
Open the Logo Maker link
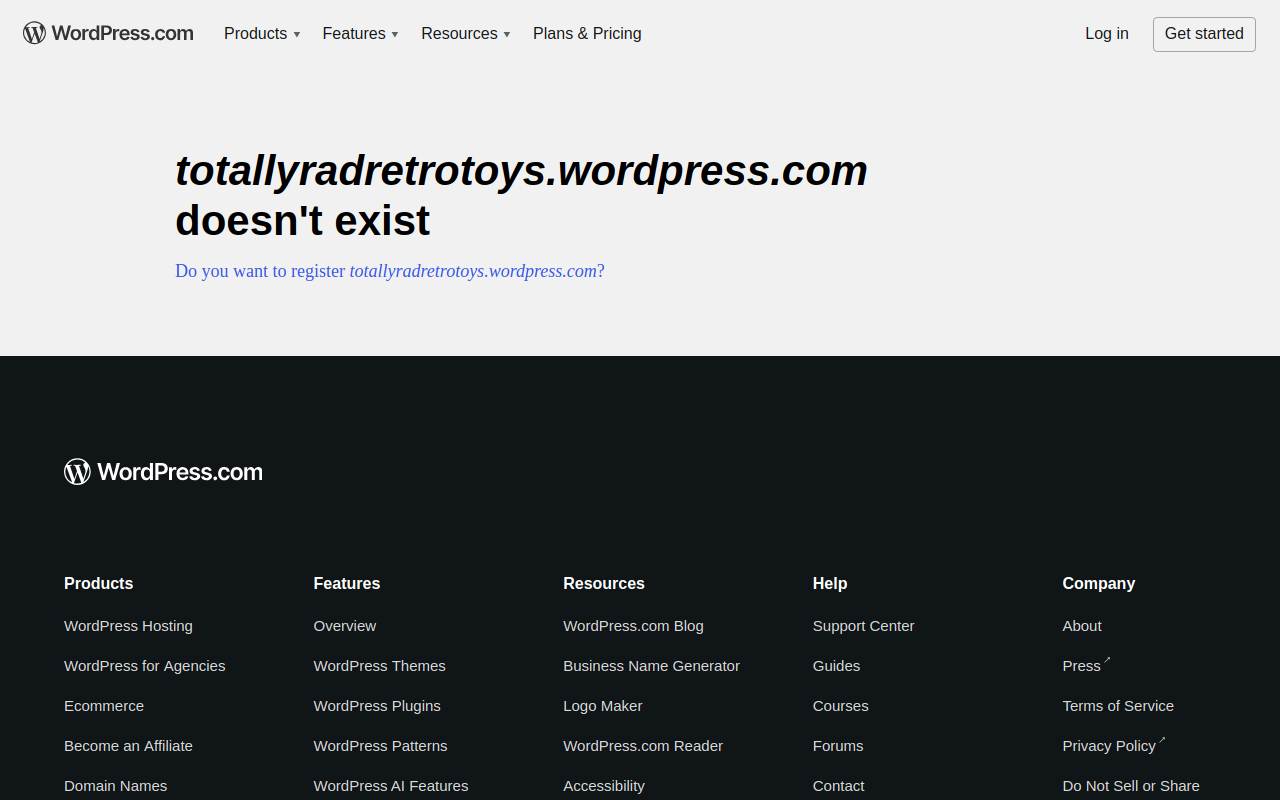(x=603, y=706)
